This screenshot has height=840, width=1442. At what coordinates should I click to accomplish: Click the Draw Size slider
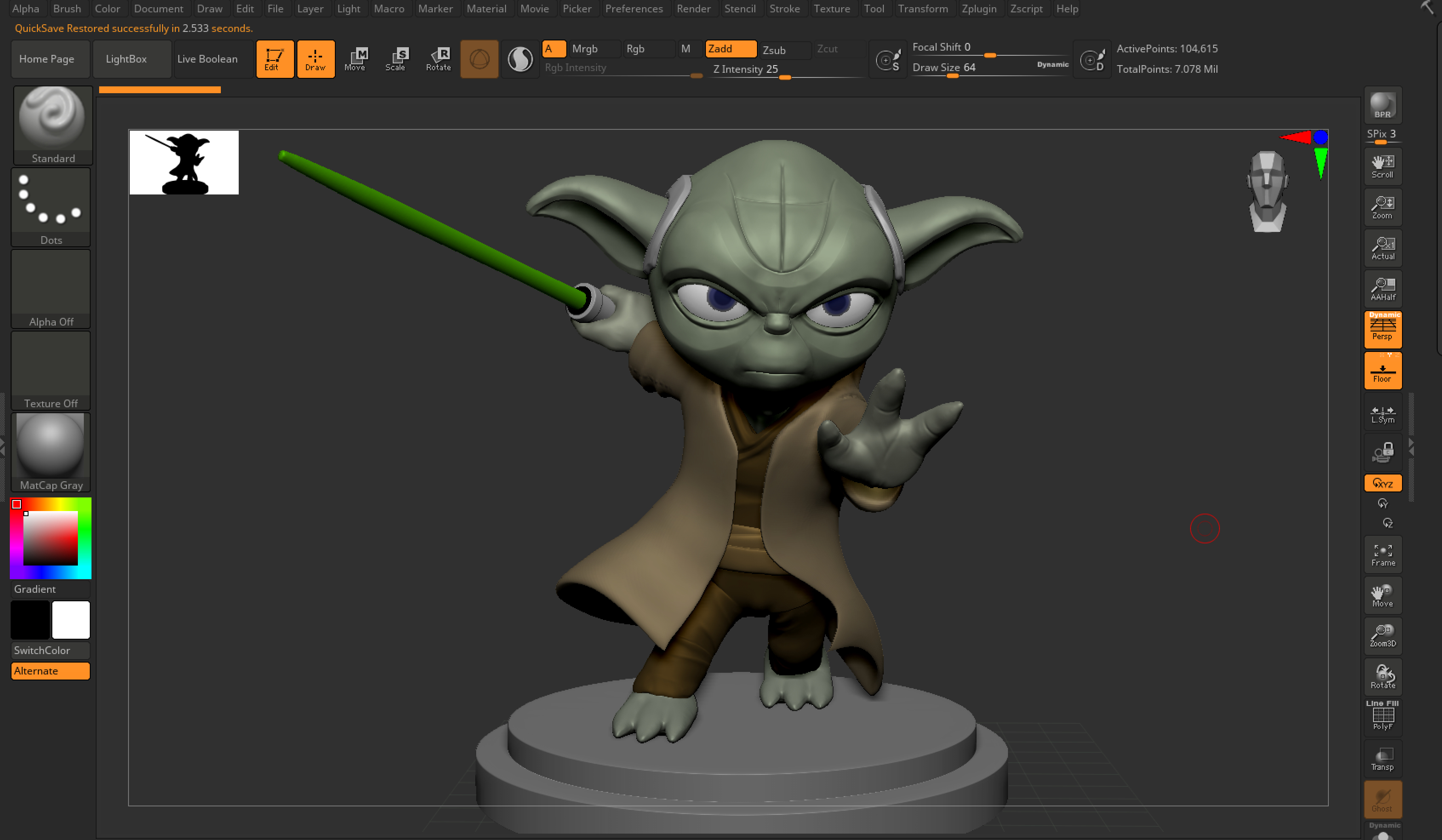[x=990, y=68]
